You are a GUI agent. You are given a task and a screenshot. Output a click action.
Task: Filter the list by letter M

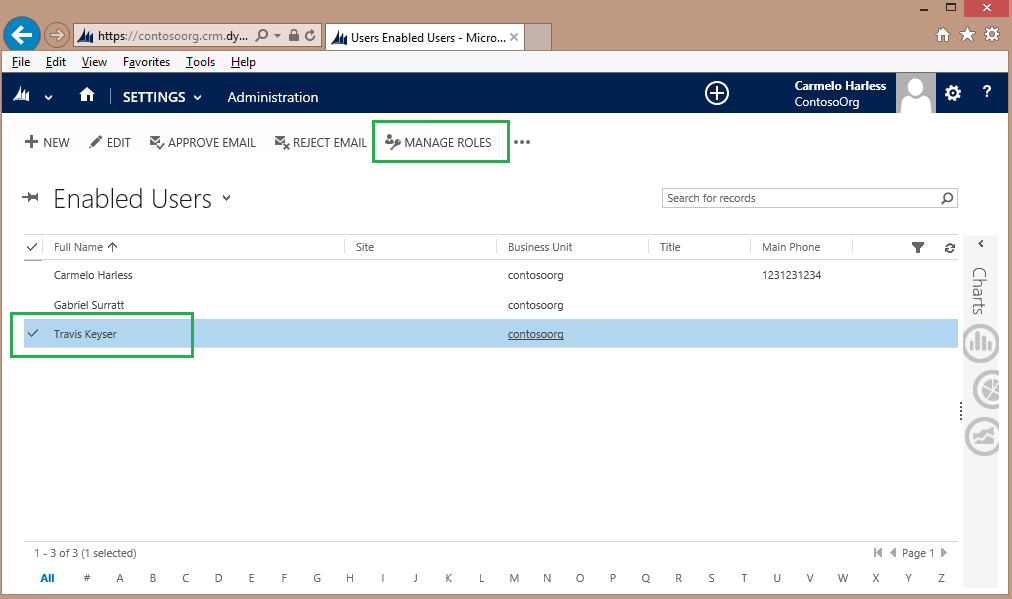514,578
